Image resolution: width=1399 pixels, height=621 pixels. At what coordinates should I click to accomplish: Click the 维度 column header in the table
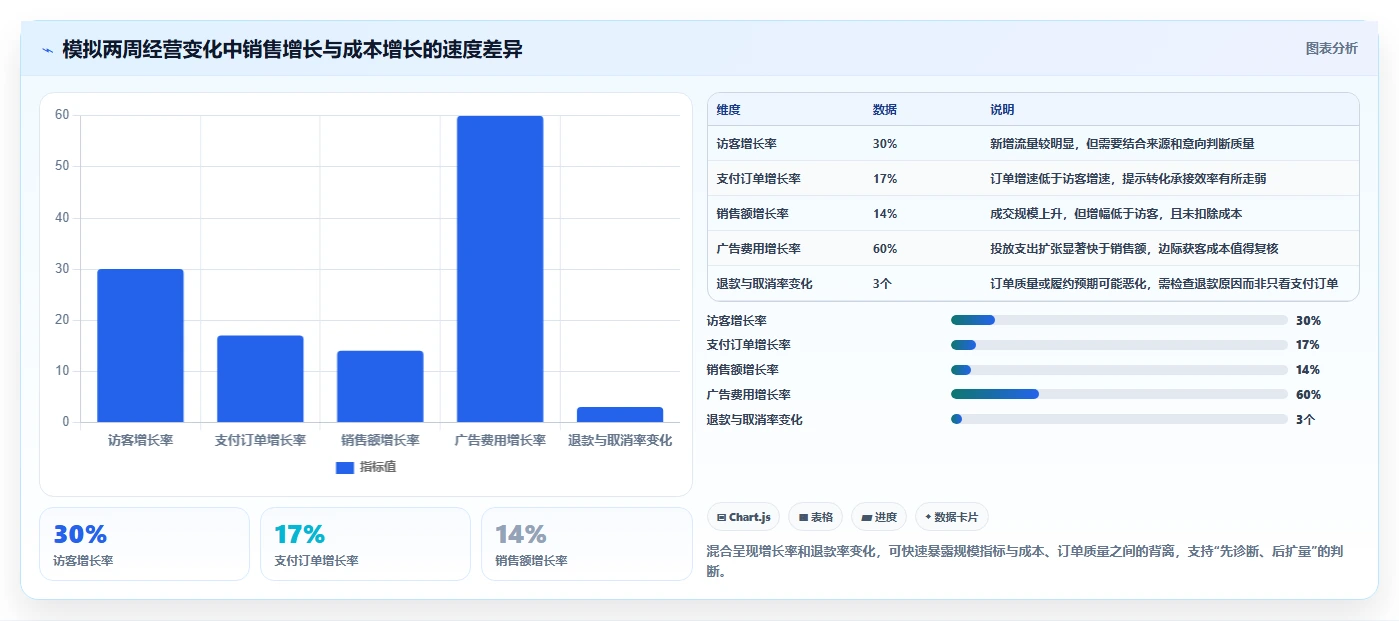pyautogui.click(x=729, y=109)
